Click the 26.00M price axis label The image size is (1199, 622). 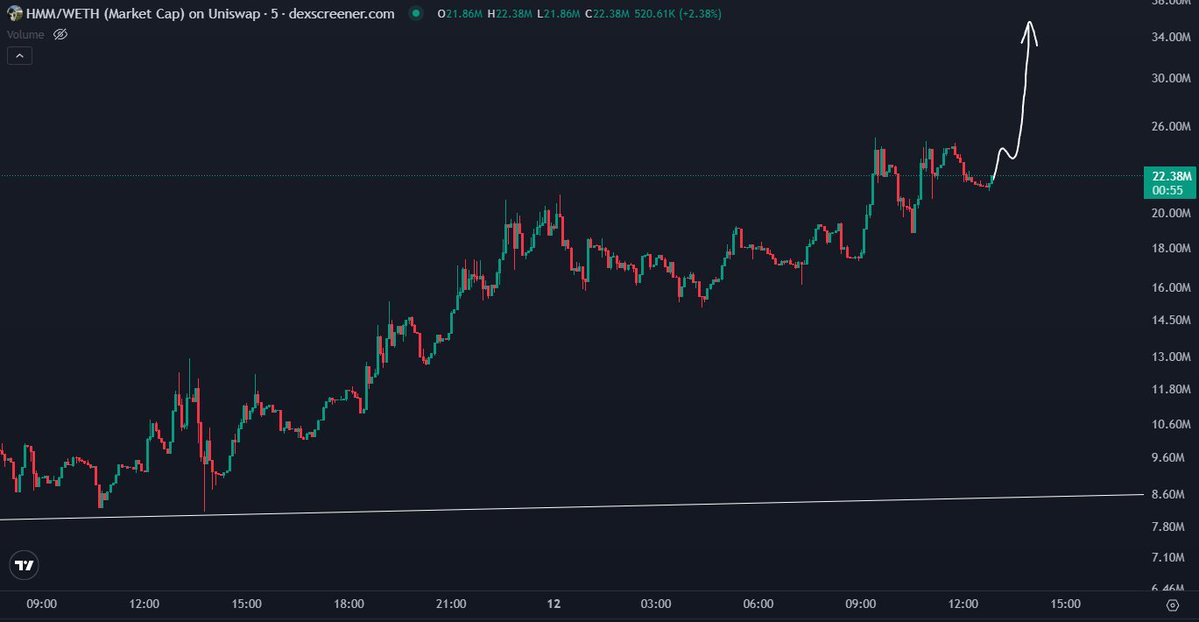(x=1171, y=126)
